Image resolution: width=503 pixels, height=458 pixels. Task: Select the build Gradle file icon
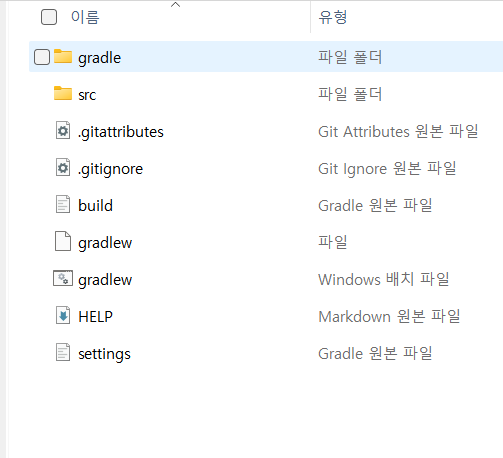pos(63,204)
